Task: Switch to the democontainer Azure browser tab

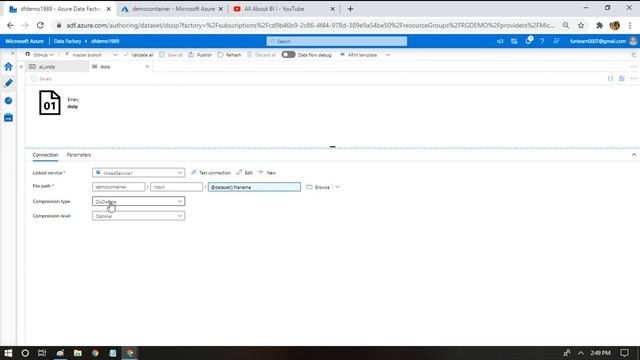Action: pos(173,9)
